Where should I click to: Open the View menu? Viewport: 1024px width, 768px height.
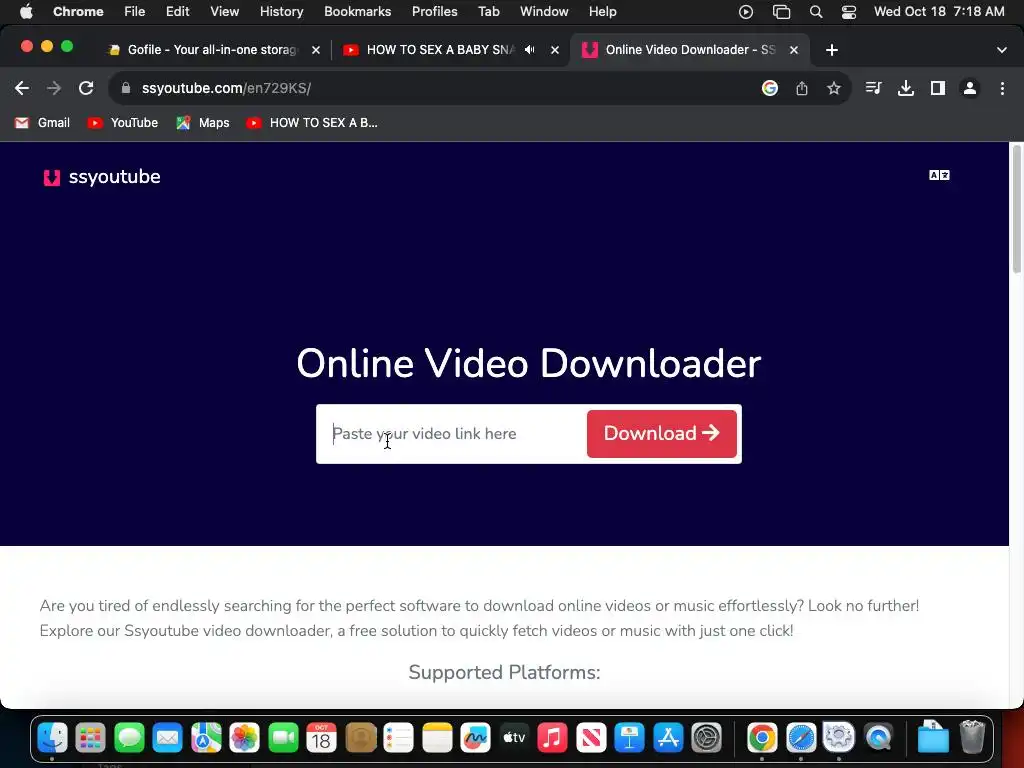tap(224, 12)
